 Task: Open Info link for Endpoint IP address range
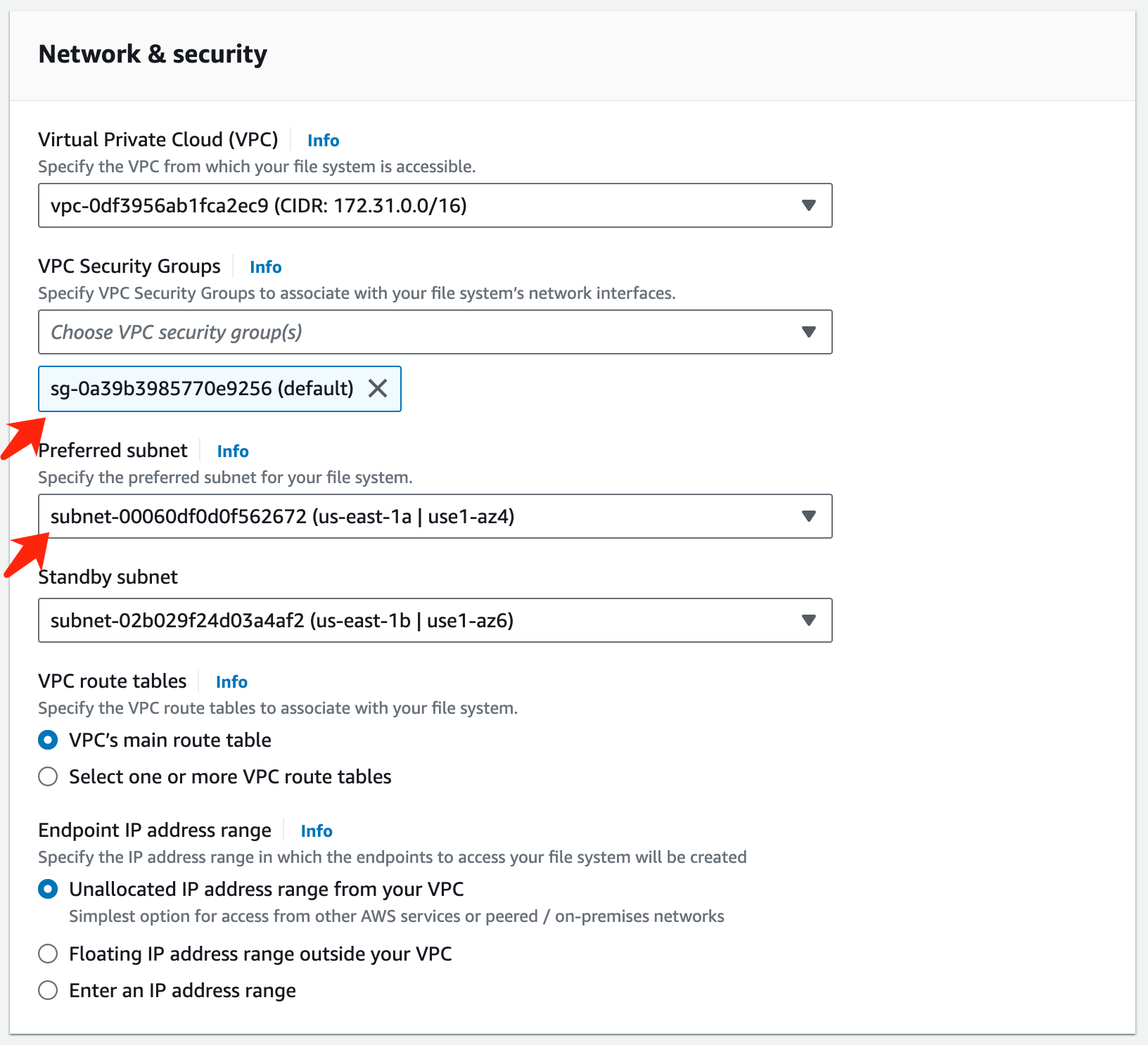pyautogui.click(x=316, y=831)
